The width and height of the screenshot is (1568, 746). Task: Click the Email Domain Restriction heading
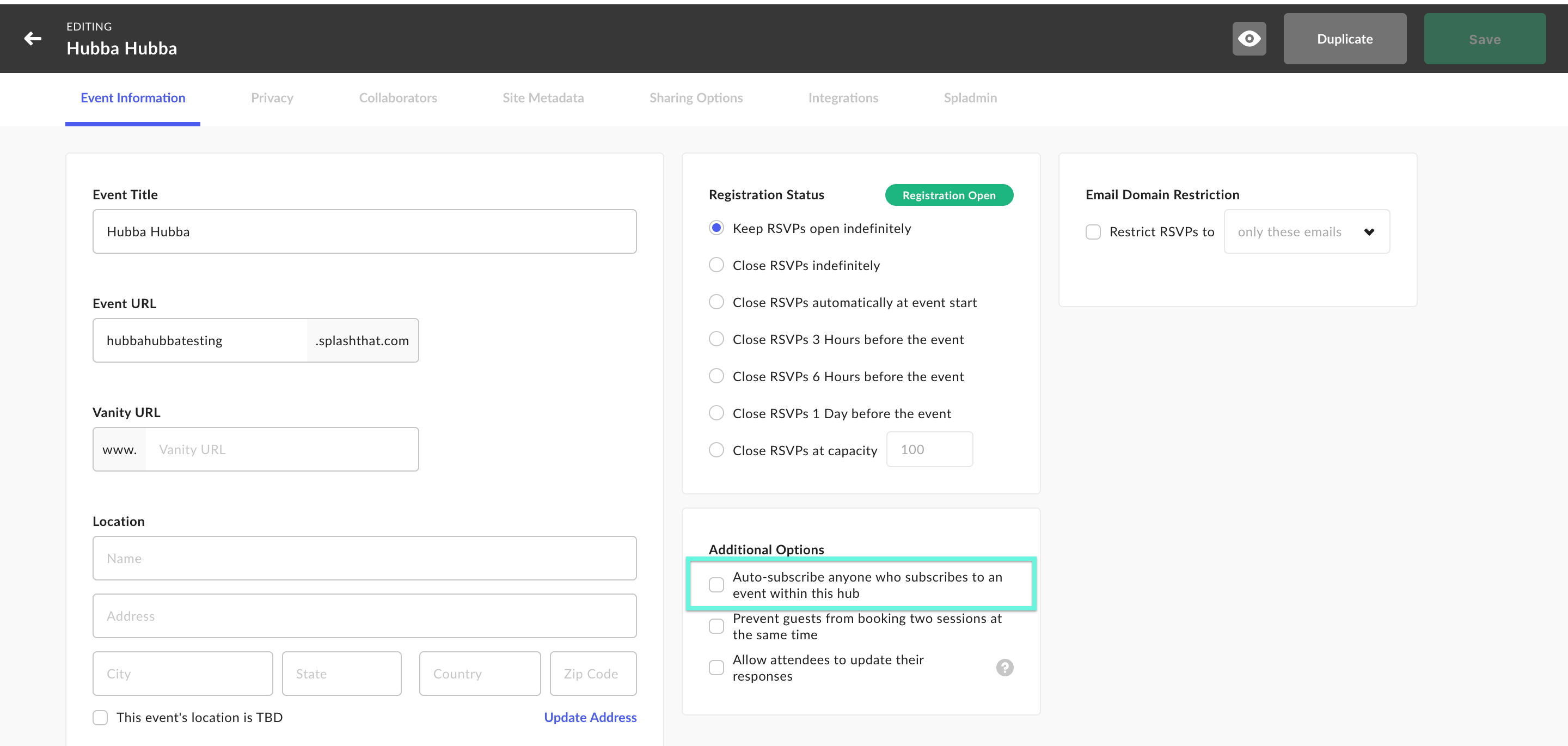[1162, 195]
